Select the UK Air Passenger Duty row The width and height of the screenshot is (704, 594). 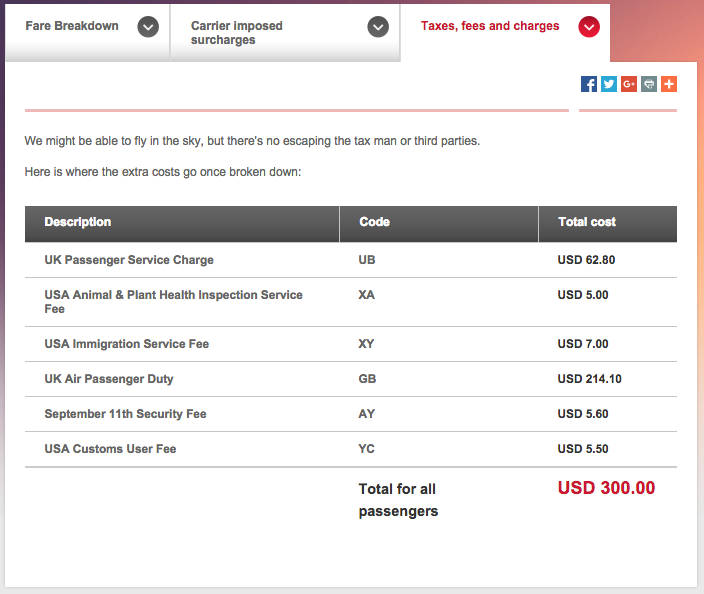click(x=351, y=379)
